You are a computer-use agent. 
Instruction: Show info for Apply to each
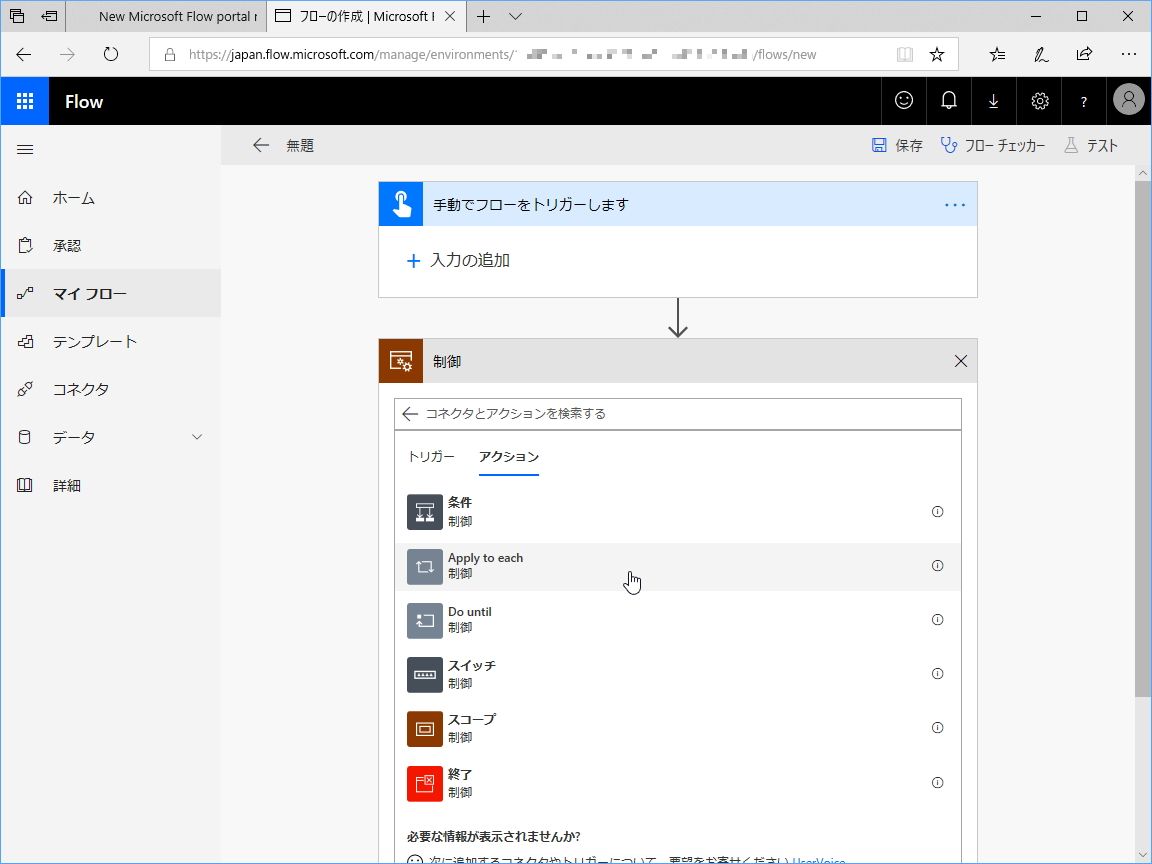click(937, 566)
